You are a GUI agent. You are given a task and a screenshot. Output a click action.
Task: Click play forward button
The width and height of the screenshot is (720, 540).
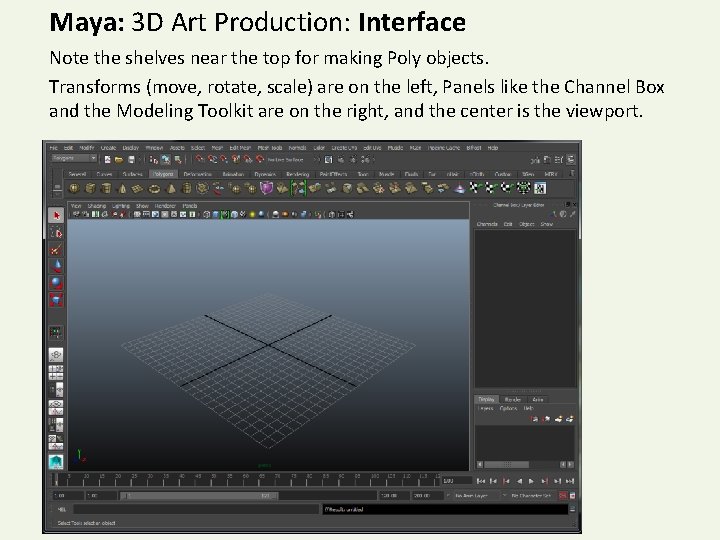pos(531,481)
